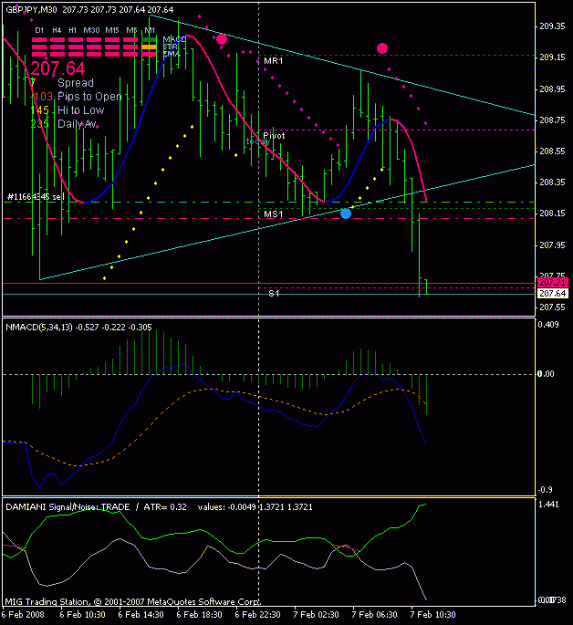Select the H4 timeframe label
573x625 pixels.
coord(57,30)
